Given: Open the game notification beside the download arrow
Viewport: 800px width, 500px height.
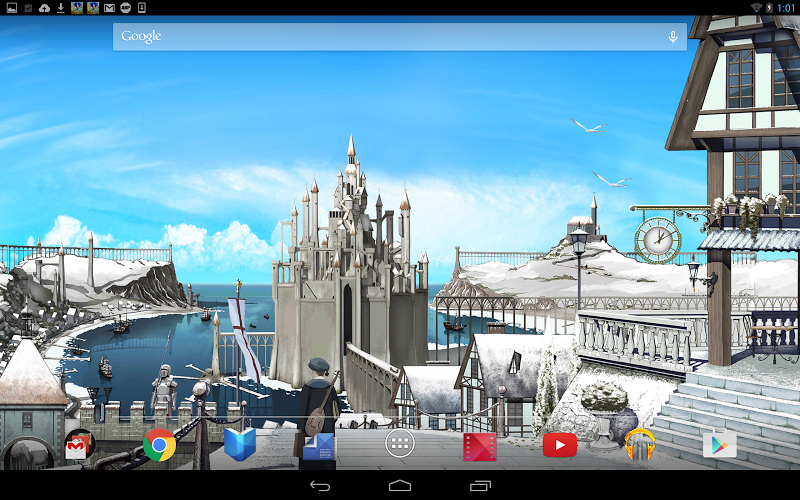Looking at the screenshot, I should 77,8.
